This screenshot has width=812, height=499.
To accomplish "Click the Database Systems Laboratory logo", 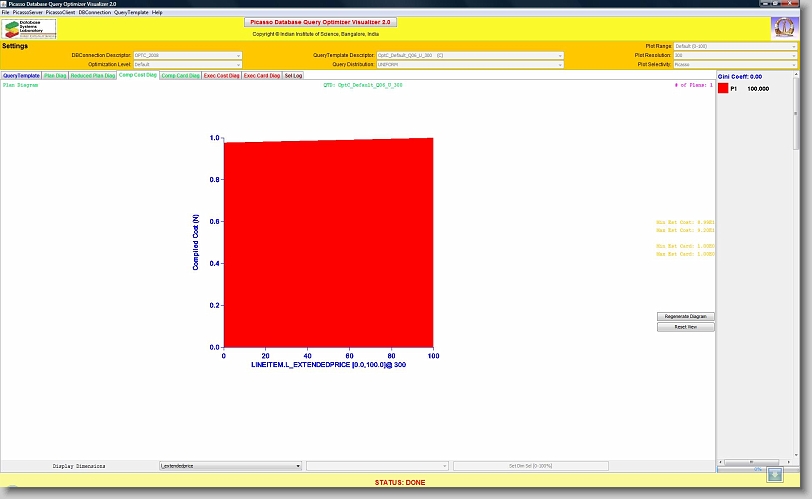I will coord(30,28).
